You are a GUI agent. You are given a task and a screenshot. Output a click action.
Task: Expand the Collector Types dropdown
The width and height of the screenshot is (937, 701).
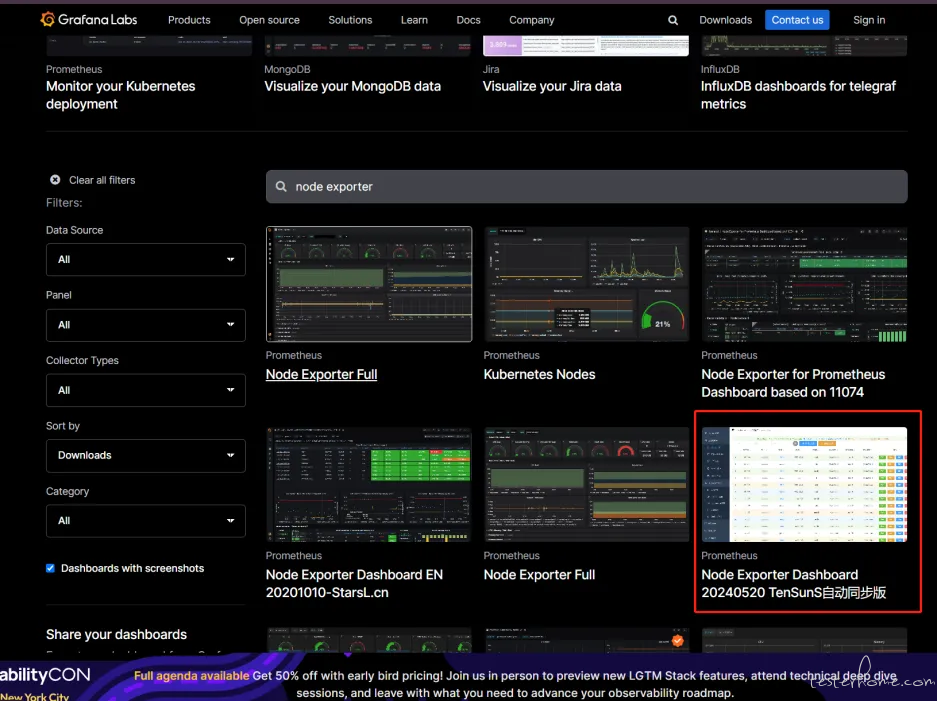point(146,390)
